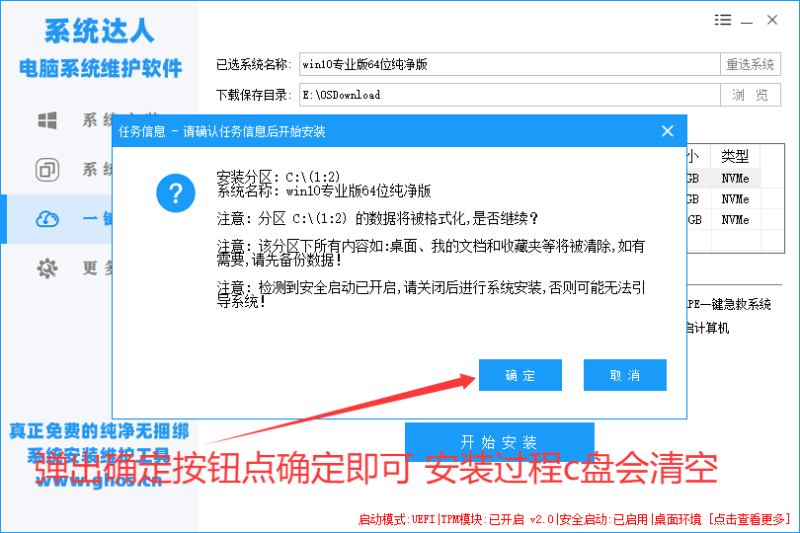Click the 确定 button in the dialog
800x533 pixels.
coord(520,375)
